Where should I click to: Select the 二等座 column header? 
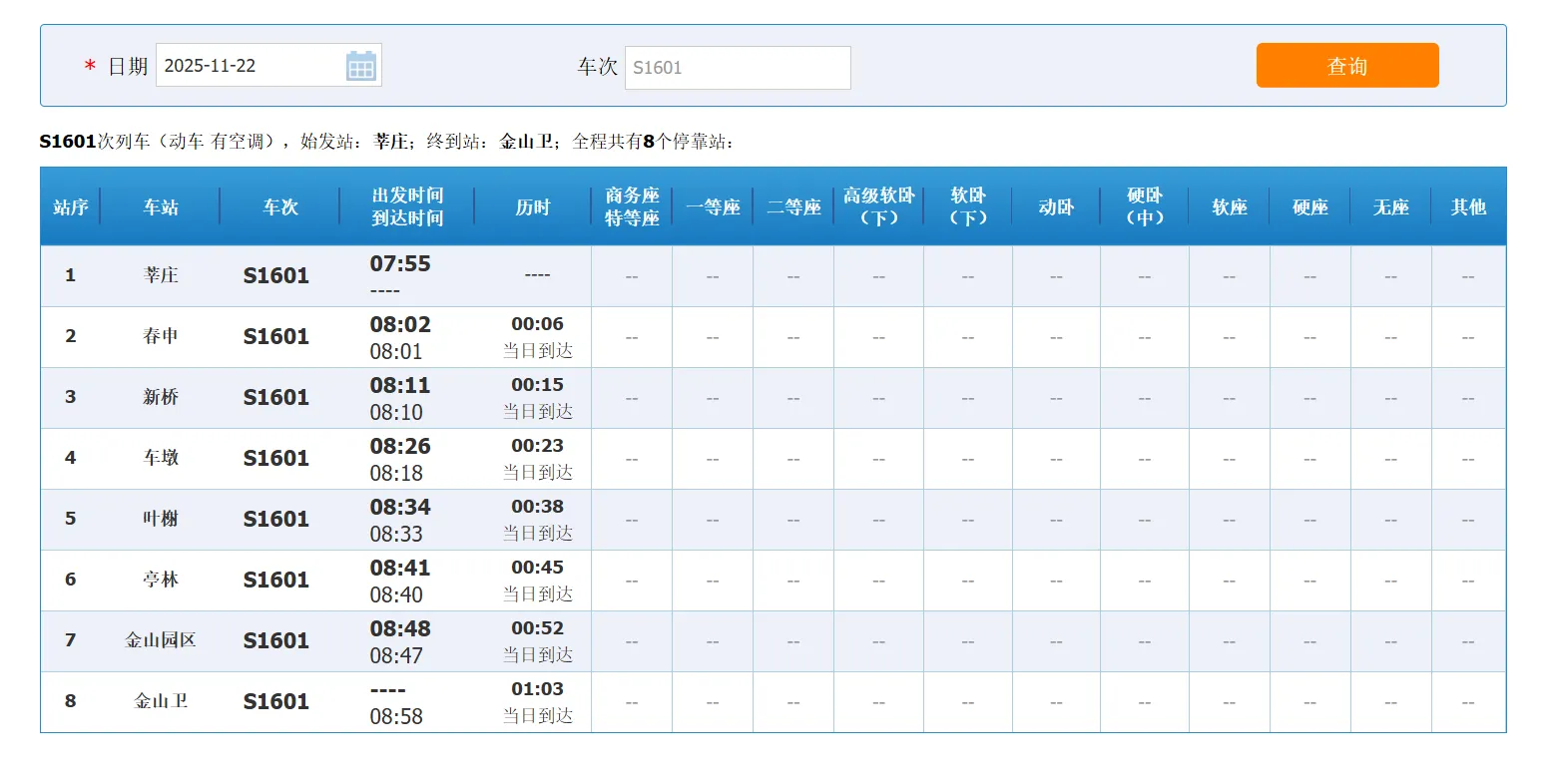793,207
